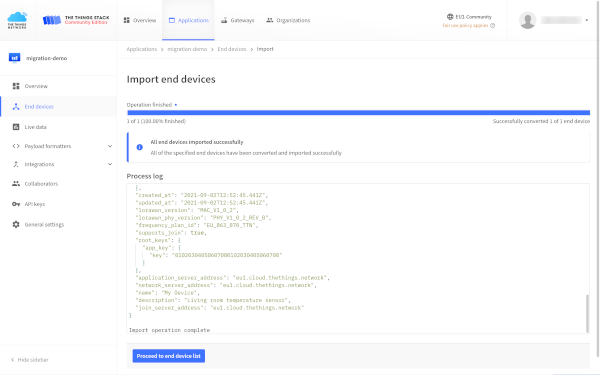
Task: Click The Things Network cloud logo
Action: [x=18, y=20]
